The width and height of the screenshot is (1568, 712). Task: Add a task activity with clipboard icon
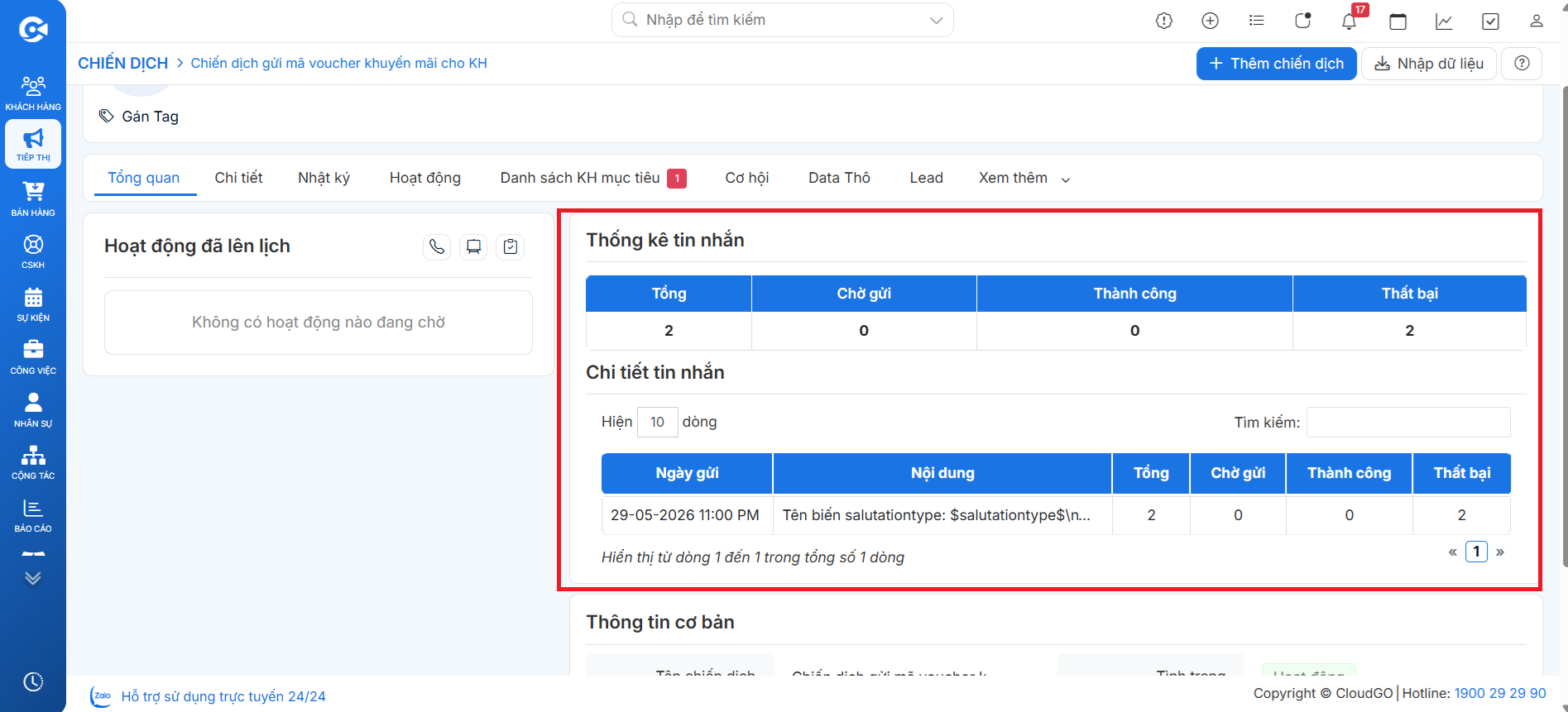pyautogui.click(x=511, y=246)
